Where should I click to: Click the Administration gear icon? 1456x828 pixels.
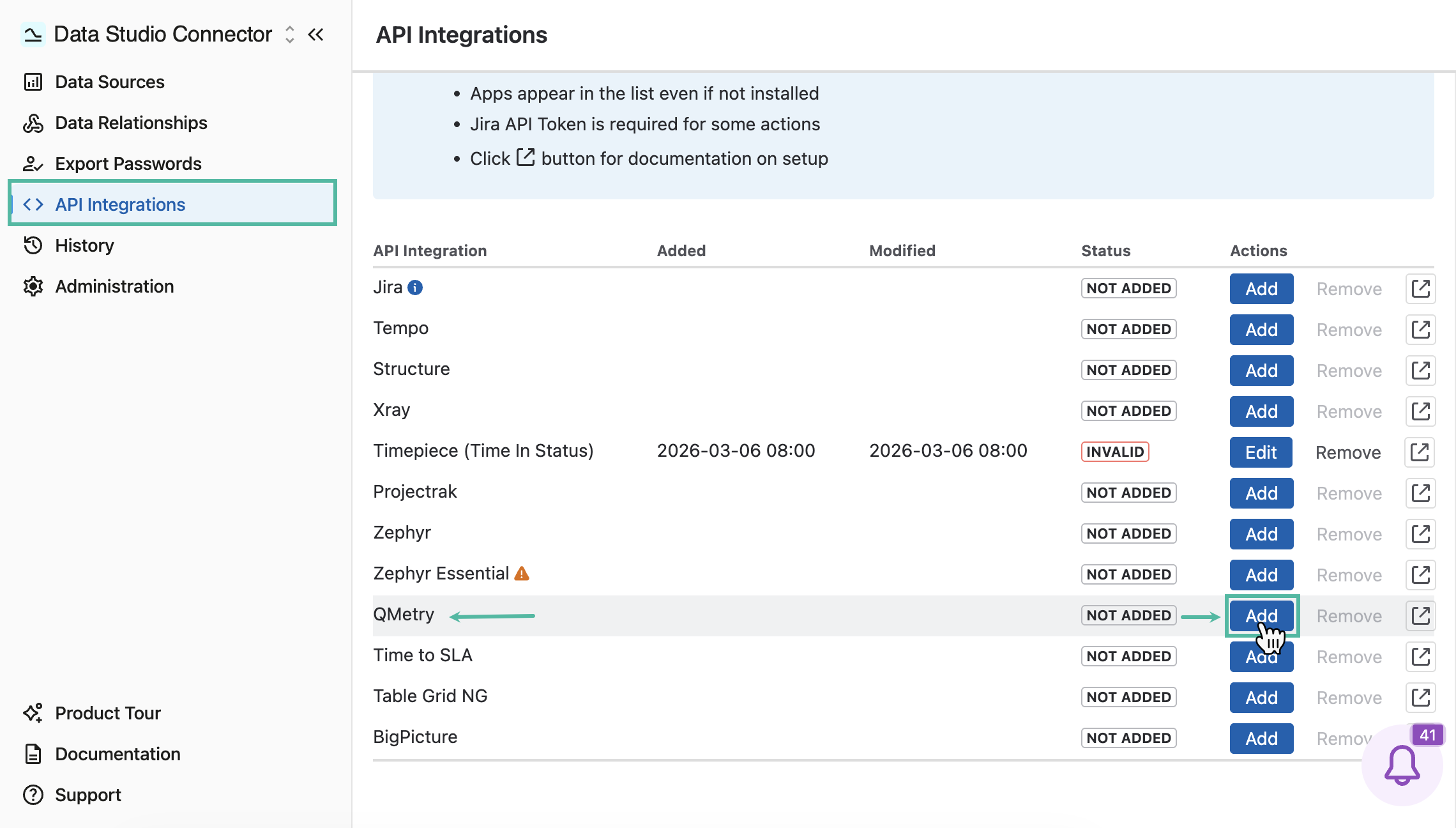pyautogui.click(x=33, y=286)
